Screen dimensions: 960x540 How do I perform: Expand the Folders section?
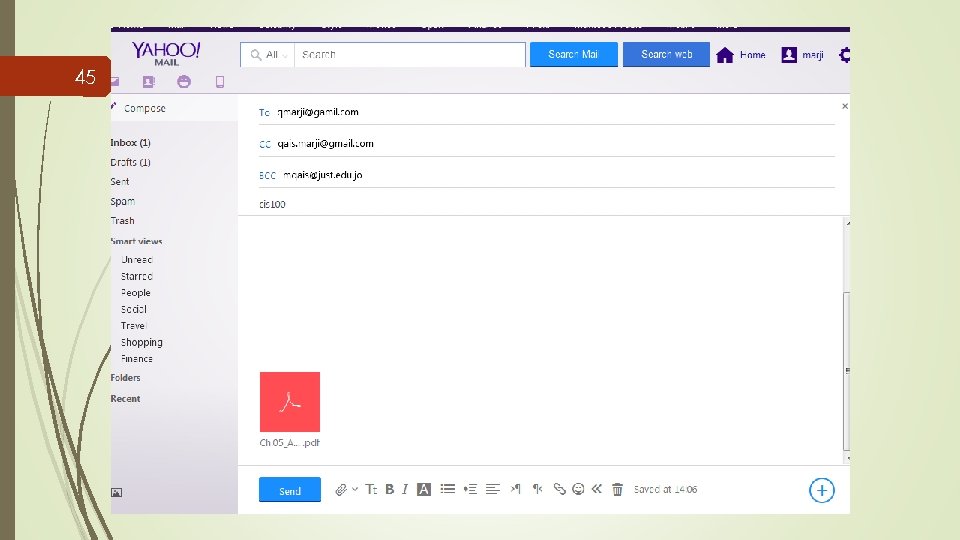coord(126,378)
